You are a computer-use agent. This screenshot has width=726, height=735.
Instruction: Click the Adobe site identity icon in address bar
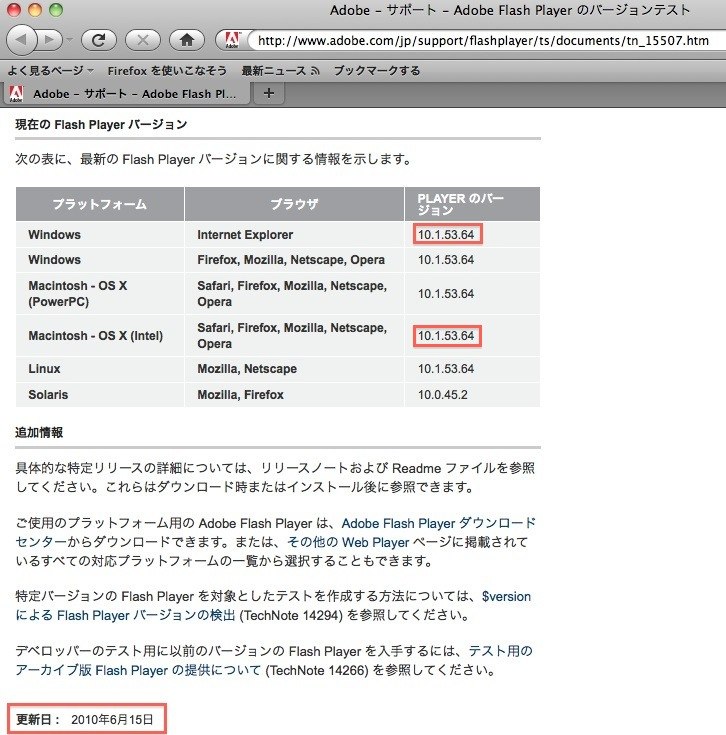[232, 40]
